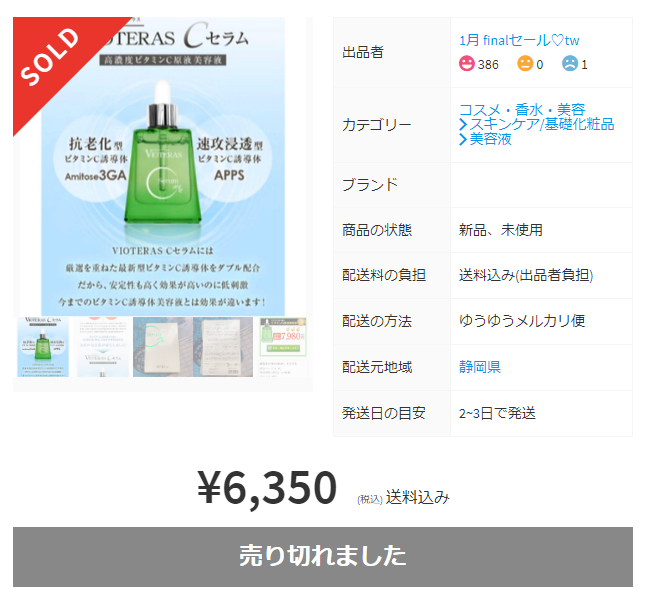Click chevron before スキンケア/基礎化粧品
The width and height of the screenshot is (649, 593).
[x=463, y=124]
